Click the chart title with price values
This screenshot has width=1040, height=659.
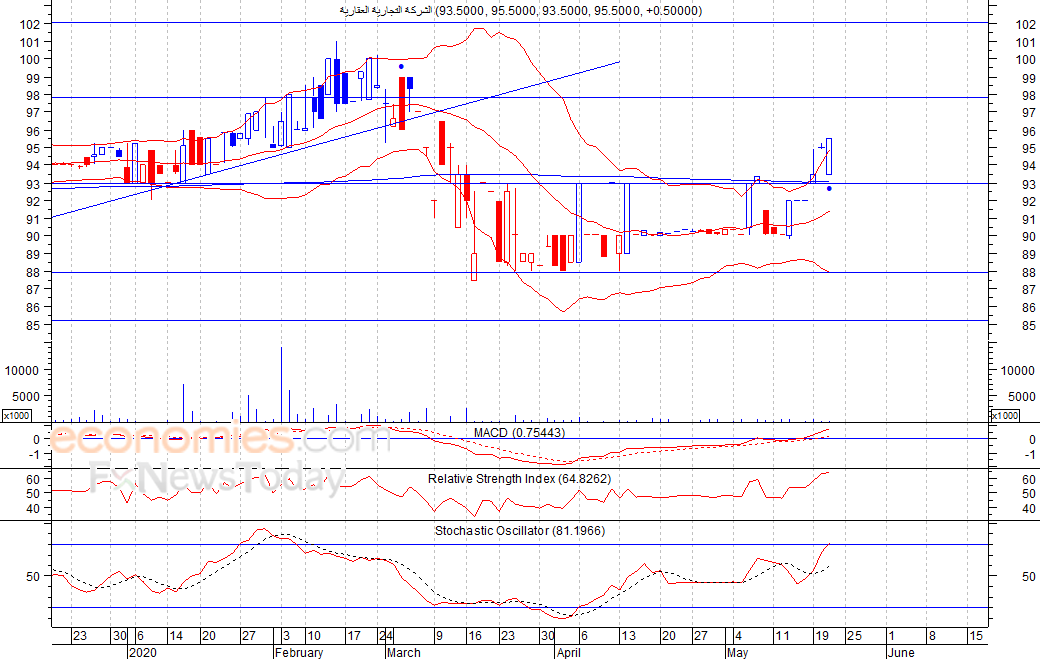521,11
